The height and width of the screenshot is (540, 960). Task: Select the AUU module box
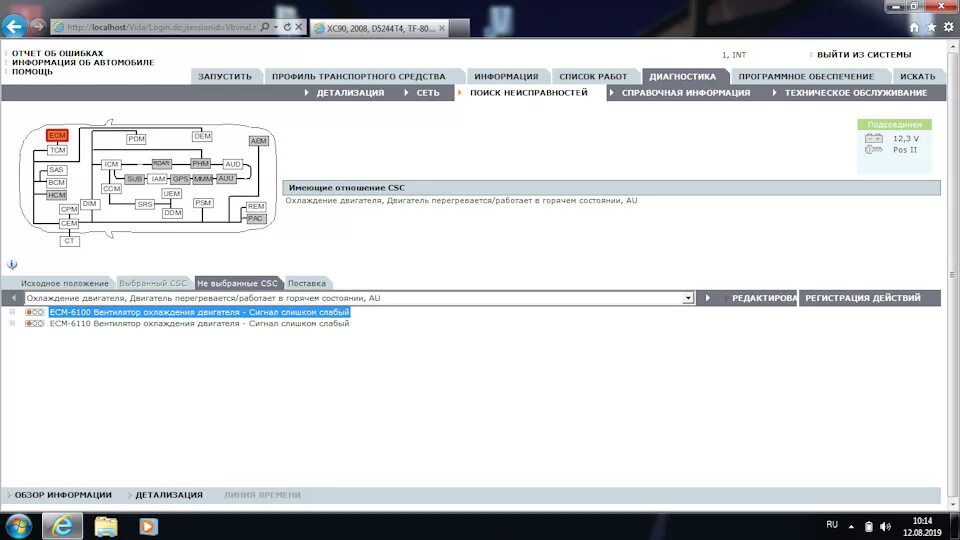pos(226,179)
